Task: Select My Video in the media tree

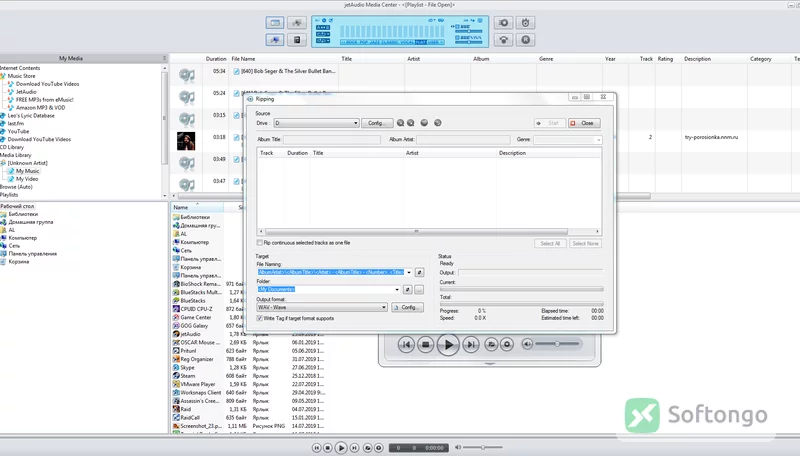Action: pos(27,179)
